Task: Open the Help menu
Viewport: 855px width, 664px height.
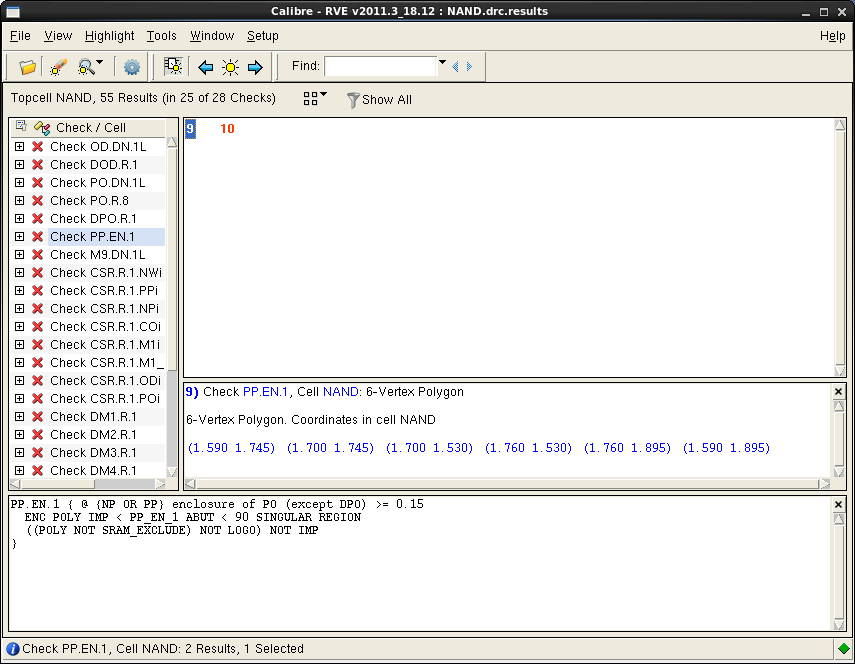Action: 832,36
